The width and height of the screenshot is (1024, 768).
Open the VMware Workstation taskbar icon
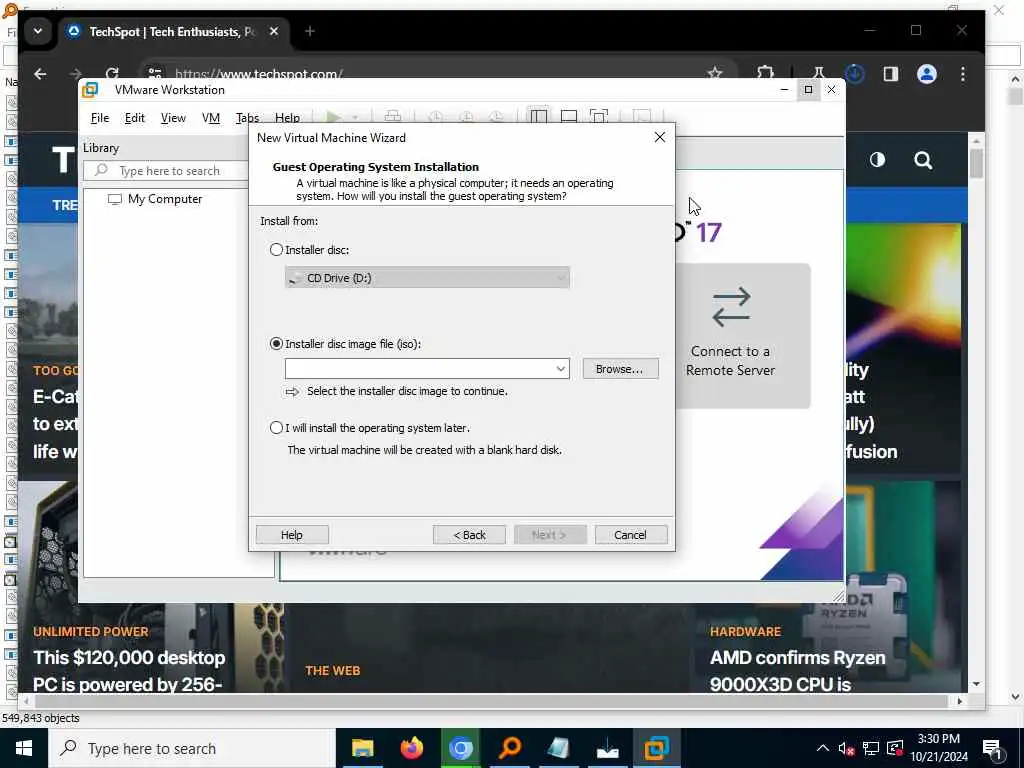[x=656, y=748]
